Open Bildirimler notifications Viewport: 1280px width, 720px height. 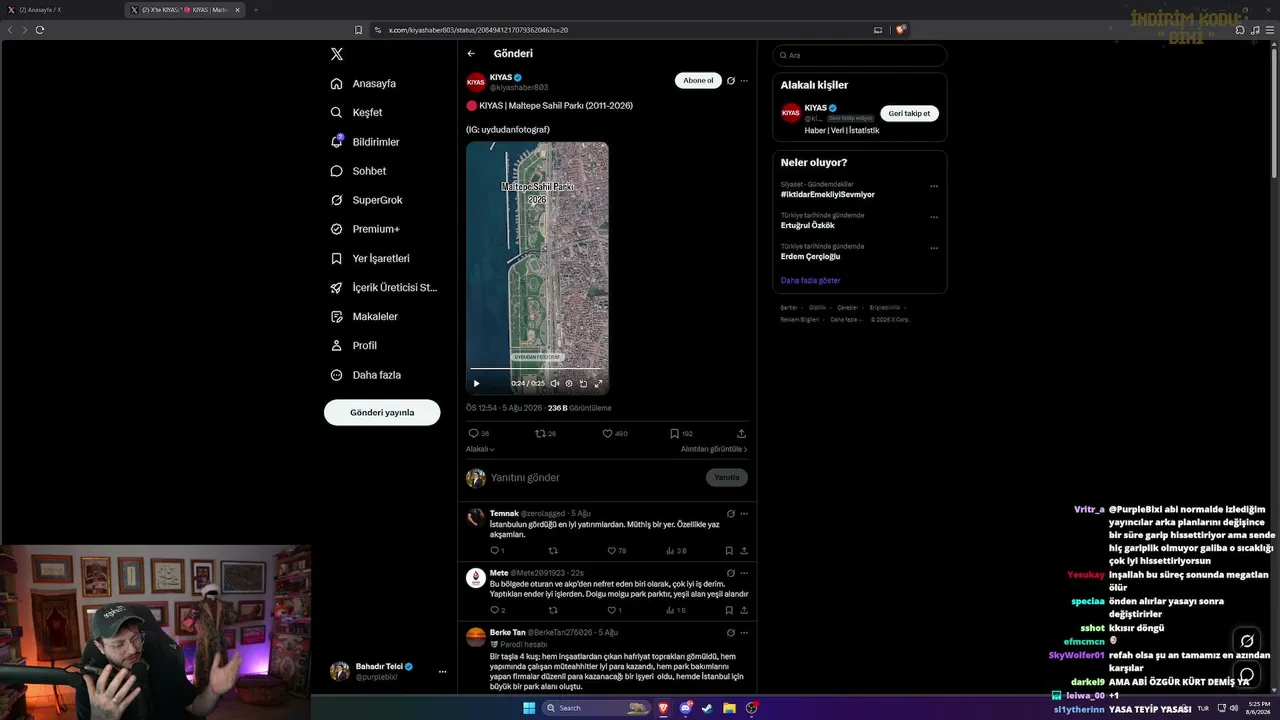point(365,142)
